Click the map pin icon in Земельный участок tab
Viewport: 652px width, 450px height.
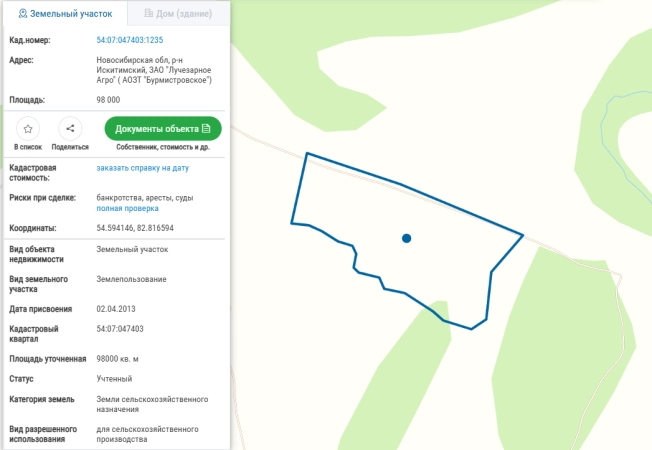tap(24, 14)
